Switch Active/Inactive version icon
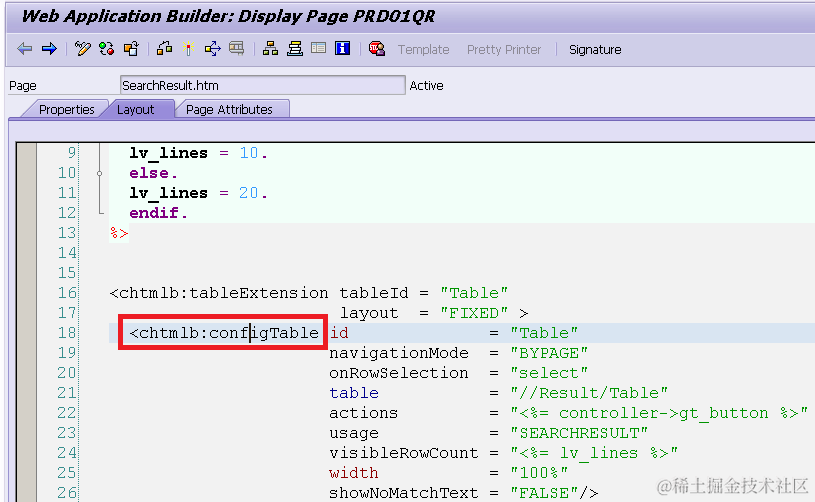 click(x=107, y=49)
